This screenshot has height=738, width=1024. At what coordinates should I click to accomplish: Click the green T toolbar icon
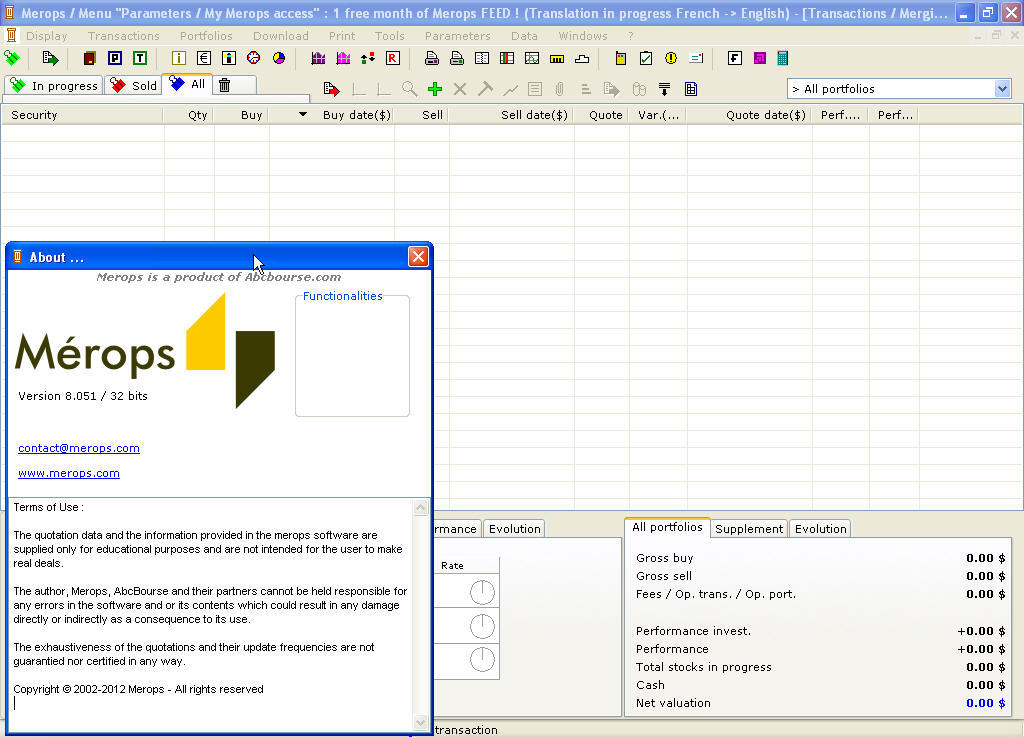pos(140,58)
